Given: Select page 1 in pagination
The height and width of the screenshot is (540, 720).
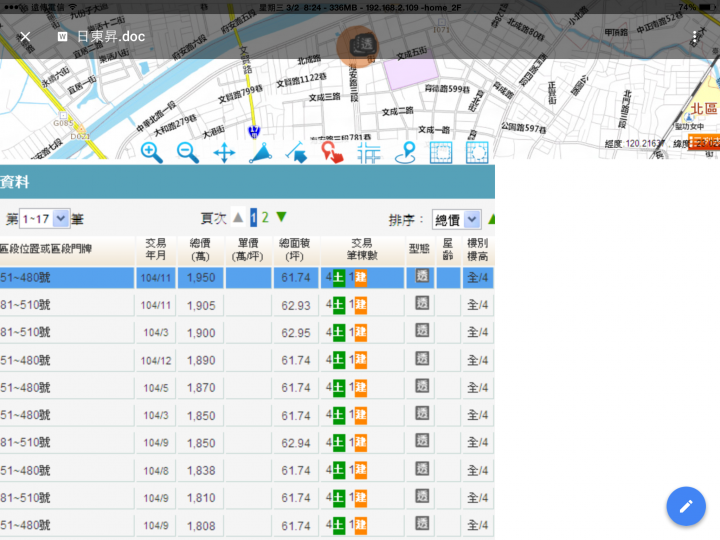Looking at the screenshot, I should coord(253,218).
